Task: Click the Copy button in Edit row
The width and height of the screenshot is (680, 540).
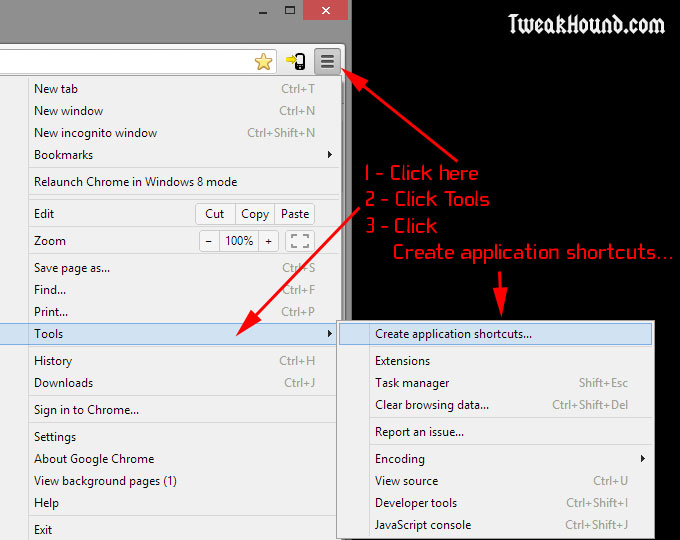Action: click(255, 214)
